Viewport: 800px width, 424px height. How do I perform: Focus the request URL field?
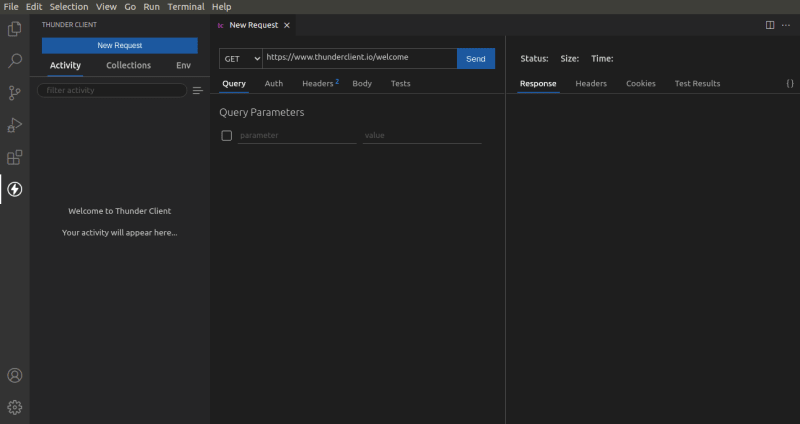[360, 58]
